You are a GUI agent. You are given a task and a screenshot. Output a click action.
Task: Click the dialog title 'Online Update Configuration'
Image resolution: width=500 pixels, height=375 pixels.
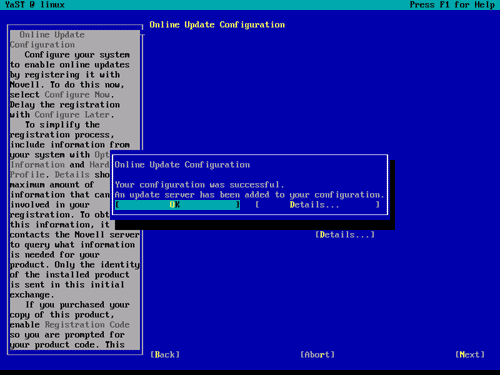pos(182,165)
